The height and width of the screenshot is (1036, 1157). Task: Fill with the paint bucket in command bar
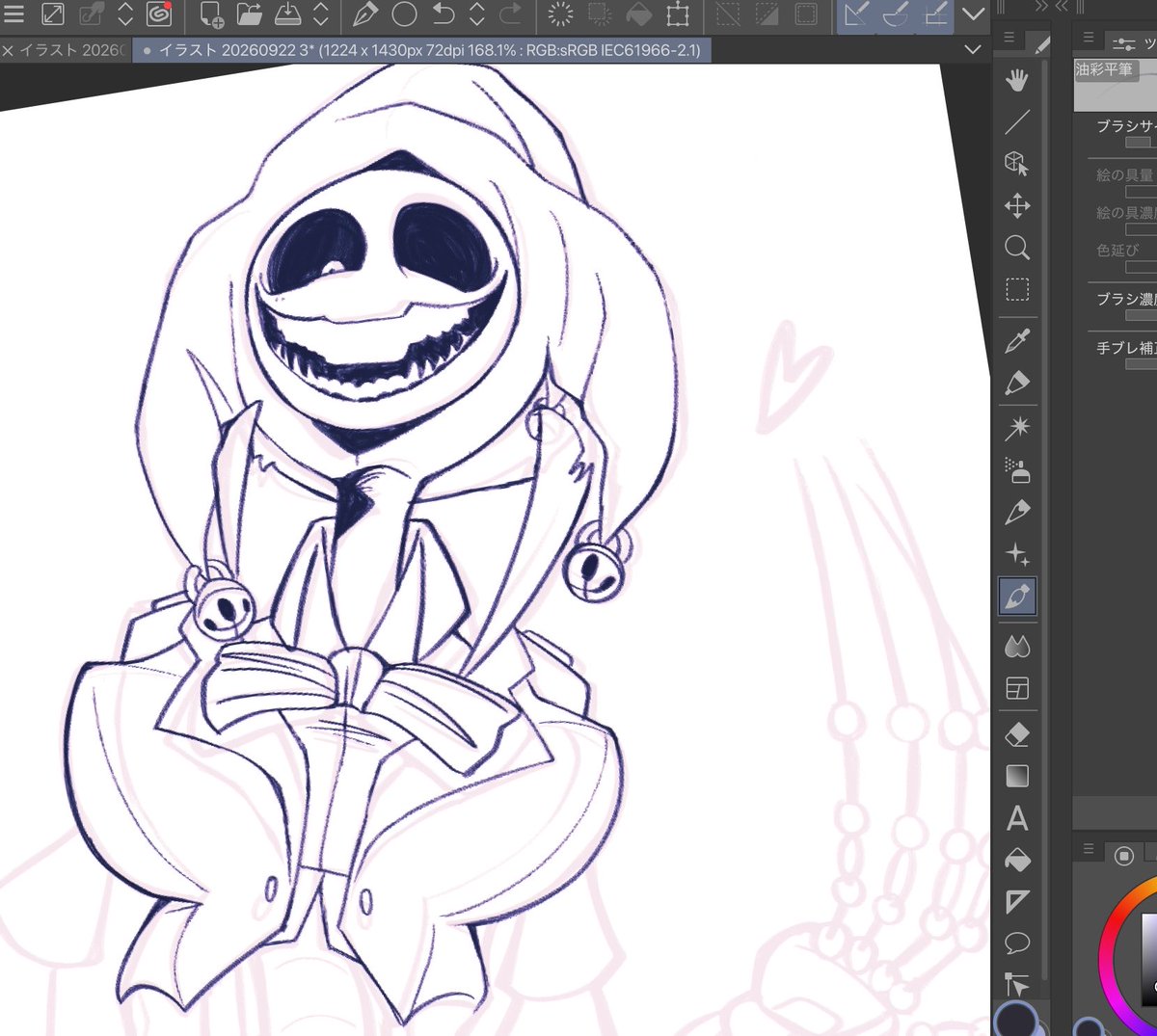click(638, 14)
